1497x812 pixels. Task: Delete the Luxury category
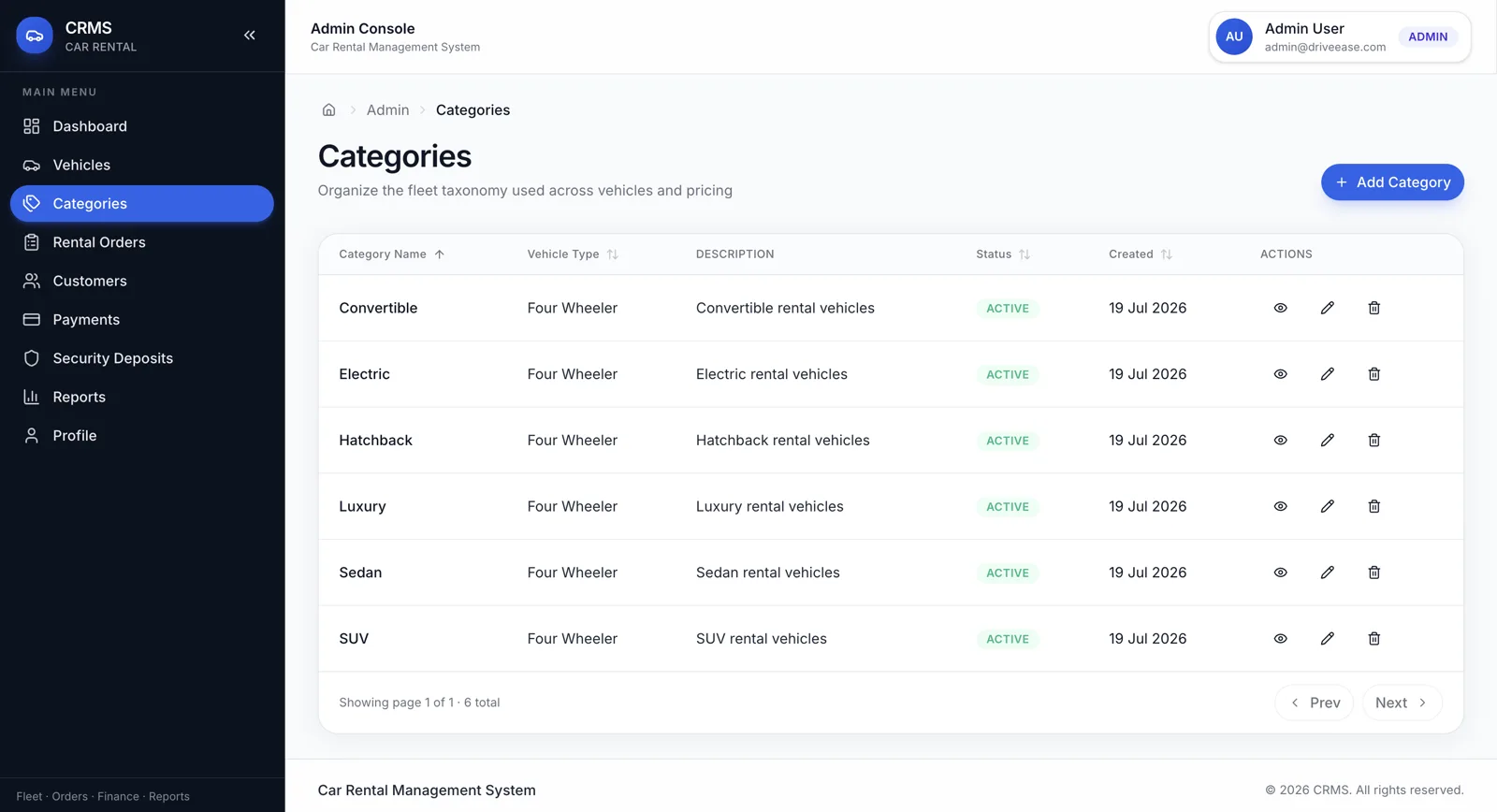(x=1373, y=506)
